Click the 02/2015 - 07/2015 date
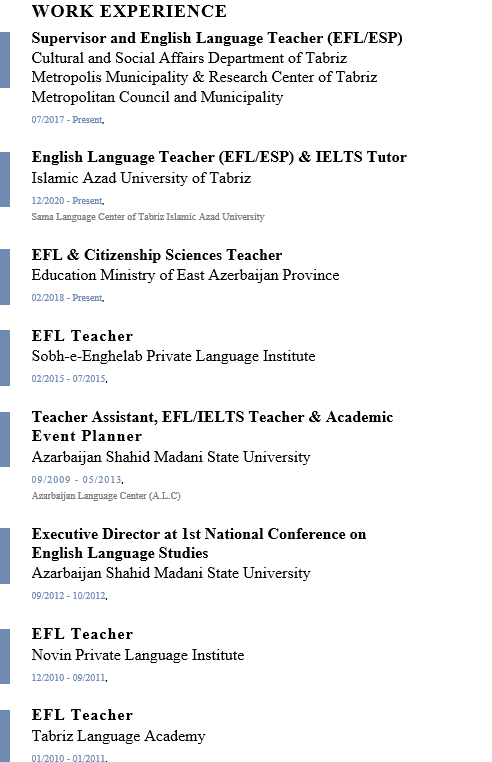Viewport: 492px width, 762px height. (69, 379)
